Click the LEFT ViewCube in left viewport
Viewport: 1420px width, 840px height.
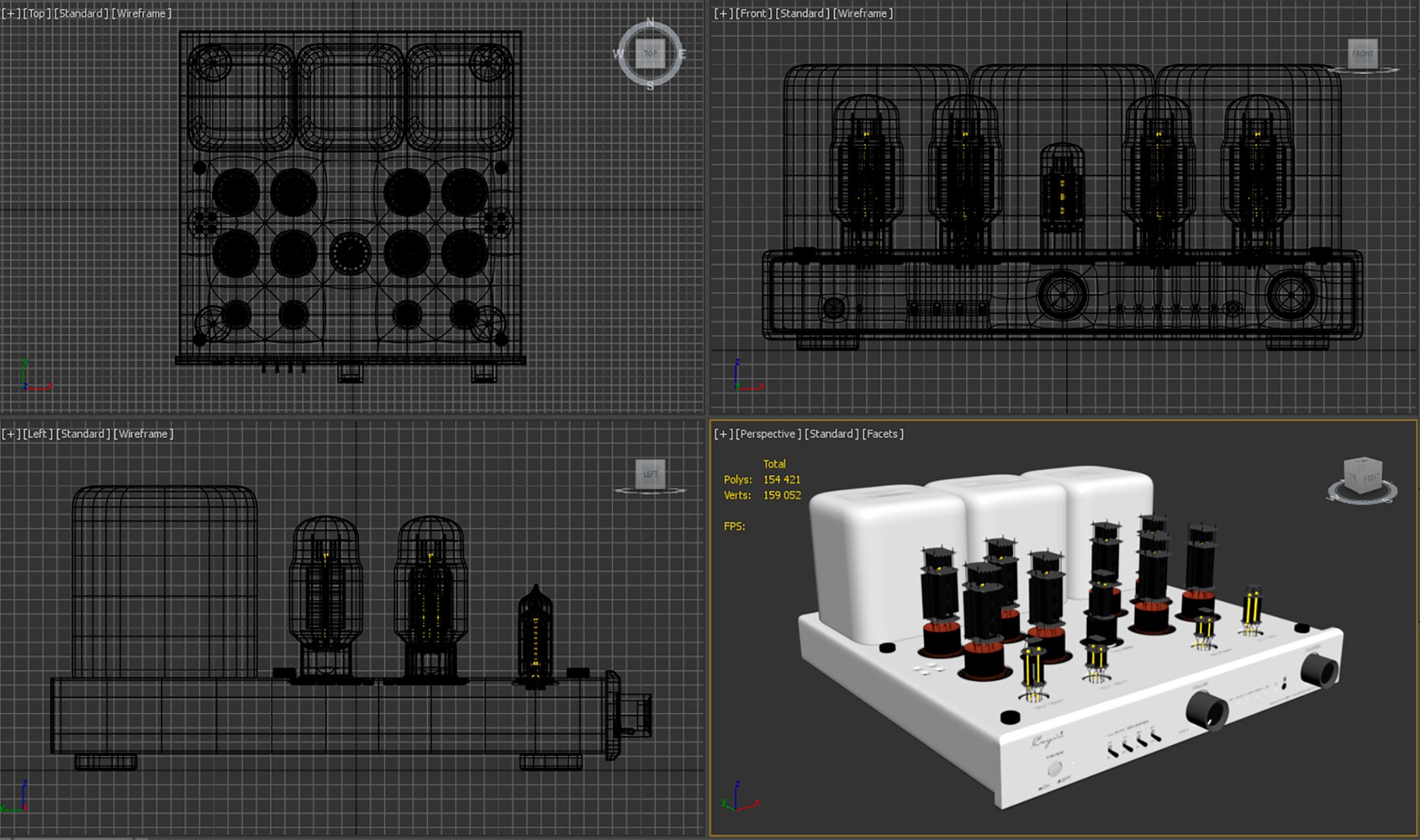tap(650, 474)
